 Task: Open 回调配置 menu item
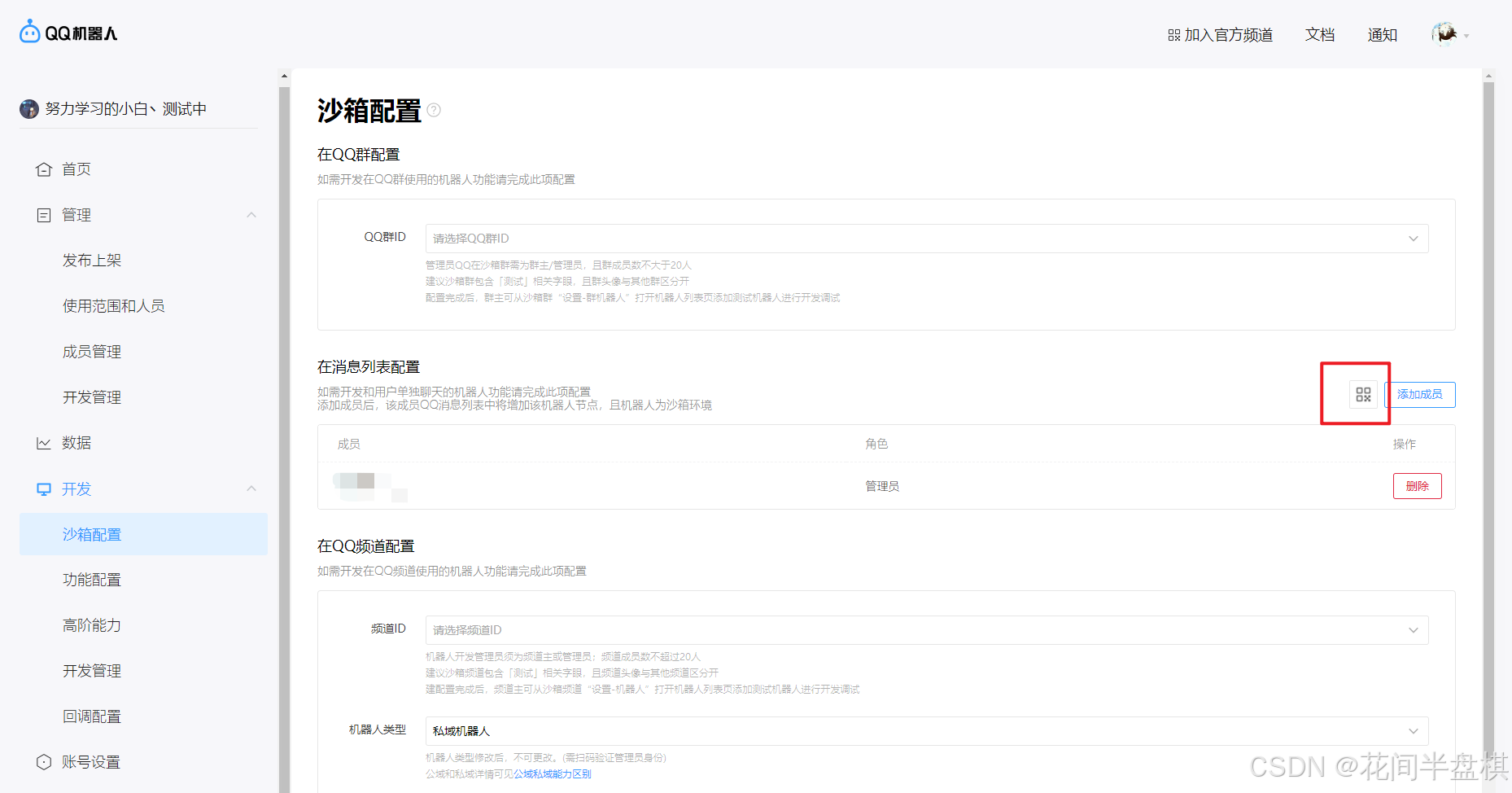pyautogui.click(x=92, y=716)
